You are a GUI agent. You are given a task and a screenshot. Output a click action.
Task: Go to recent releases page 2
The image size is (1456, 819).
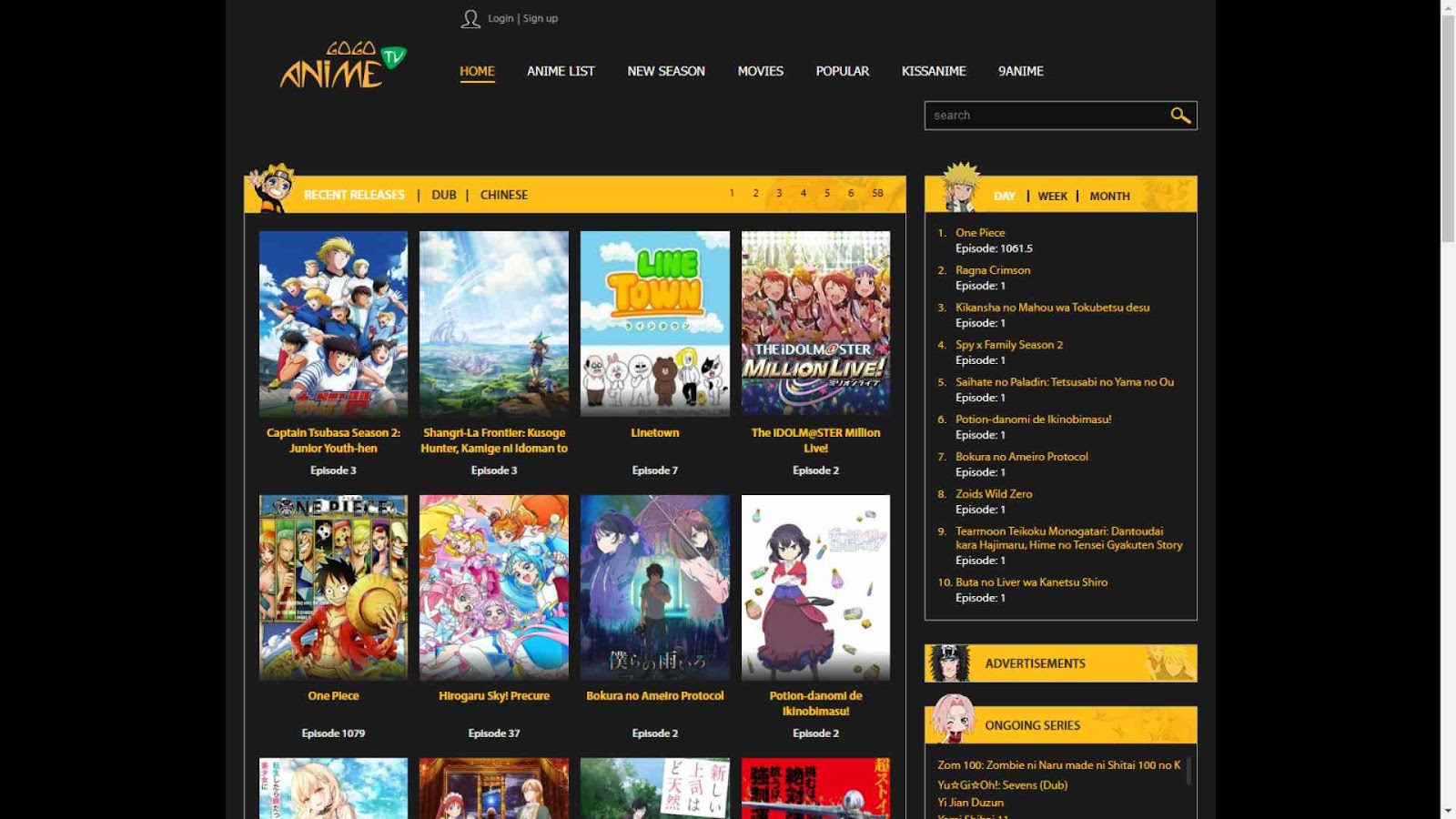click(x=755, y=193)
